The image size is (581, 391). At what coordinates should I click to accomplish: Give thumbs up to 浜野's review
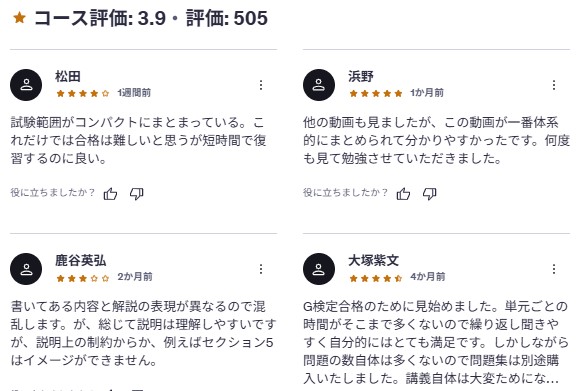point(403,193)
